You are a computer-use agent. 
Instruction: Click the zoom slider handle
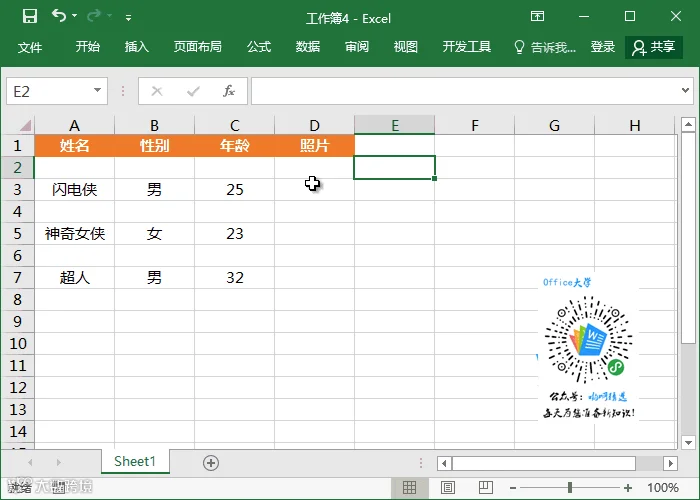(x=570, y=488)
